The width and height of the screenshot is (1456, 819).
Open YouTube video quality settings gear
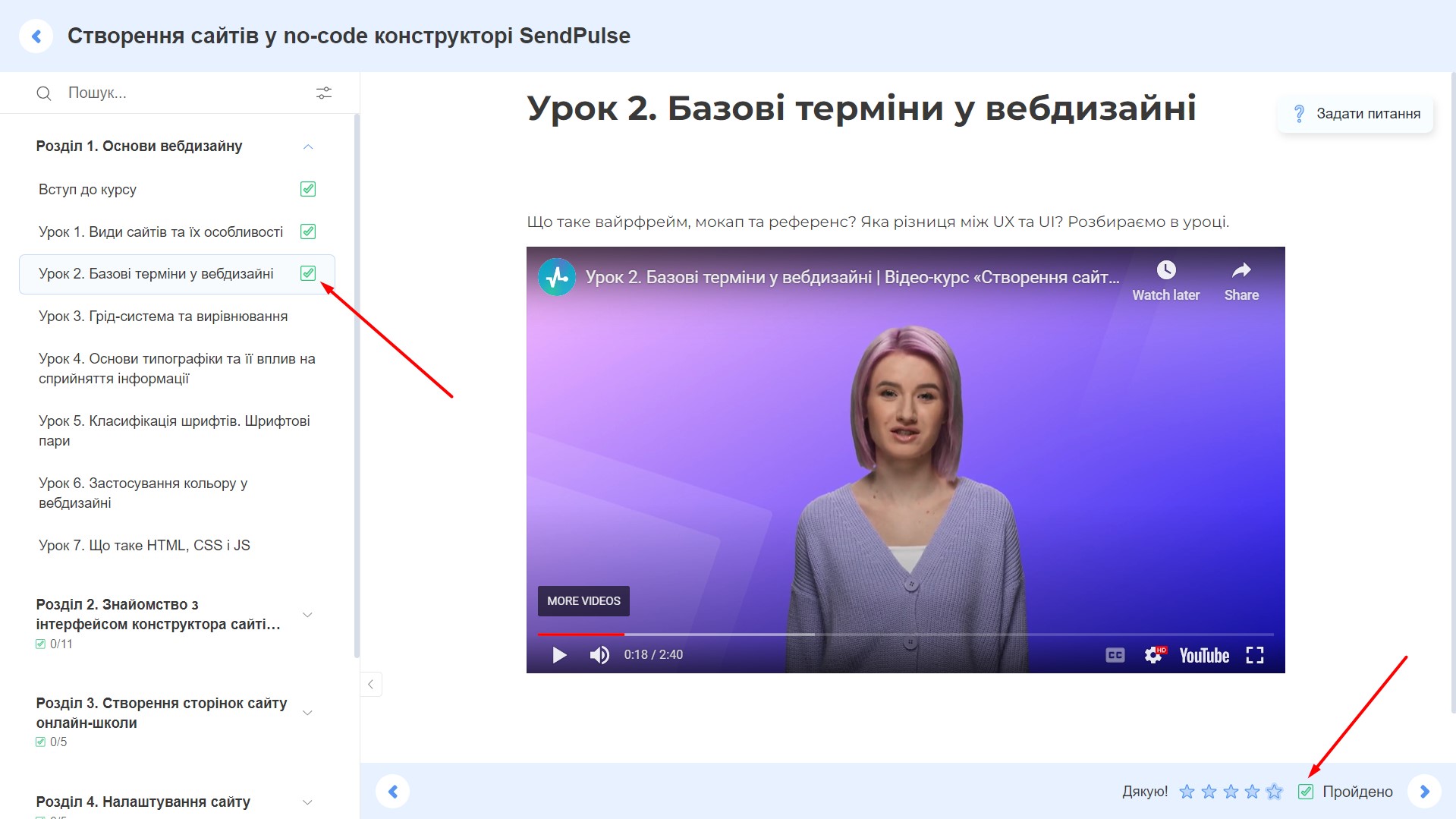1154,655
